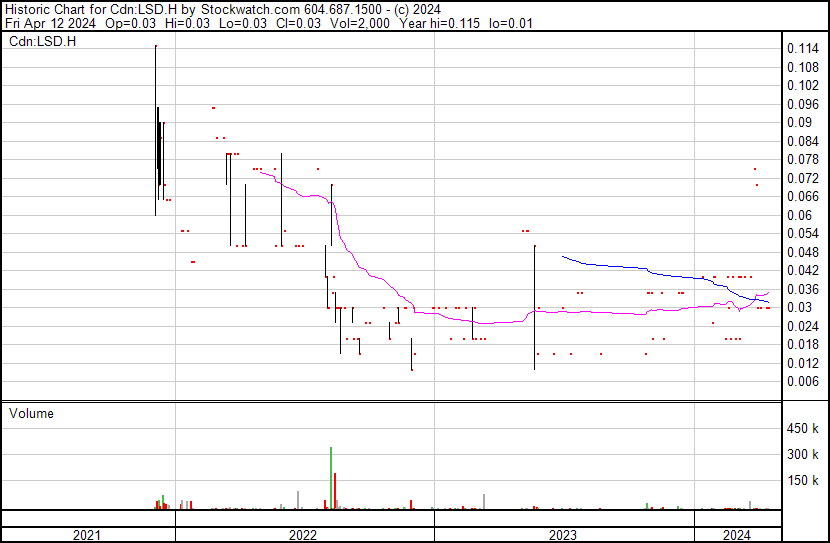Click the 300 k volume axis label

pyautogui.click(x=803, y=454)
